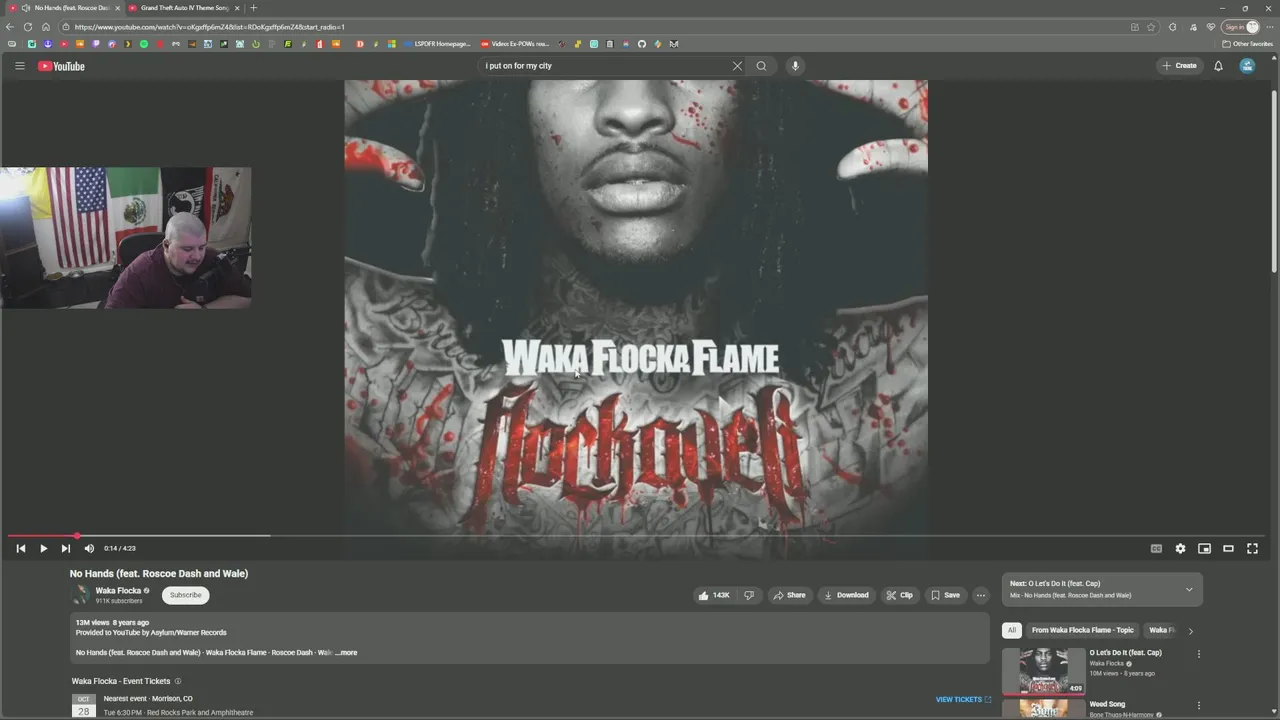Open the YouTube account avatar menu
The height and width of the screenshot is (720, 1280).
pos(1247,66)
